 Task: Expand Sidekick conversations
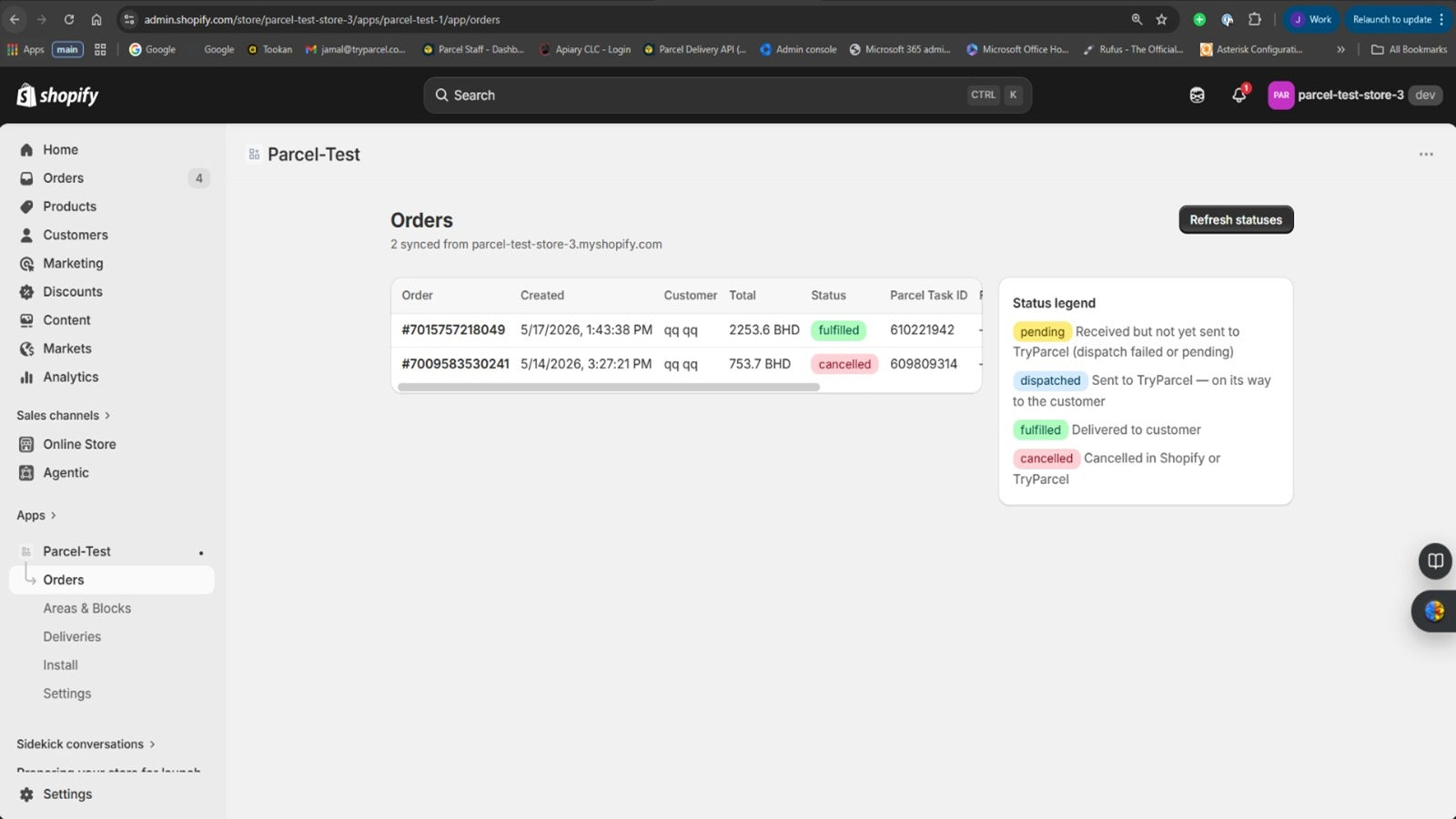tap(86, 744)
